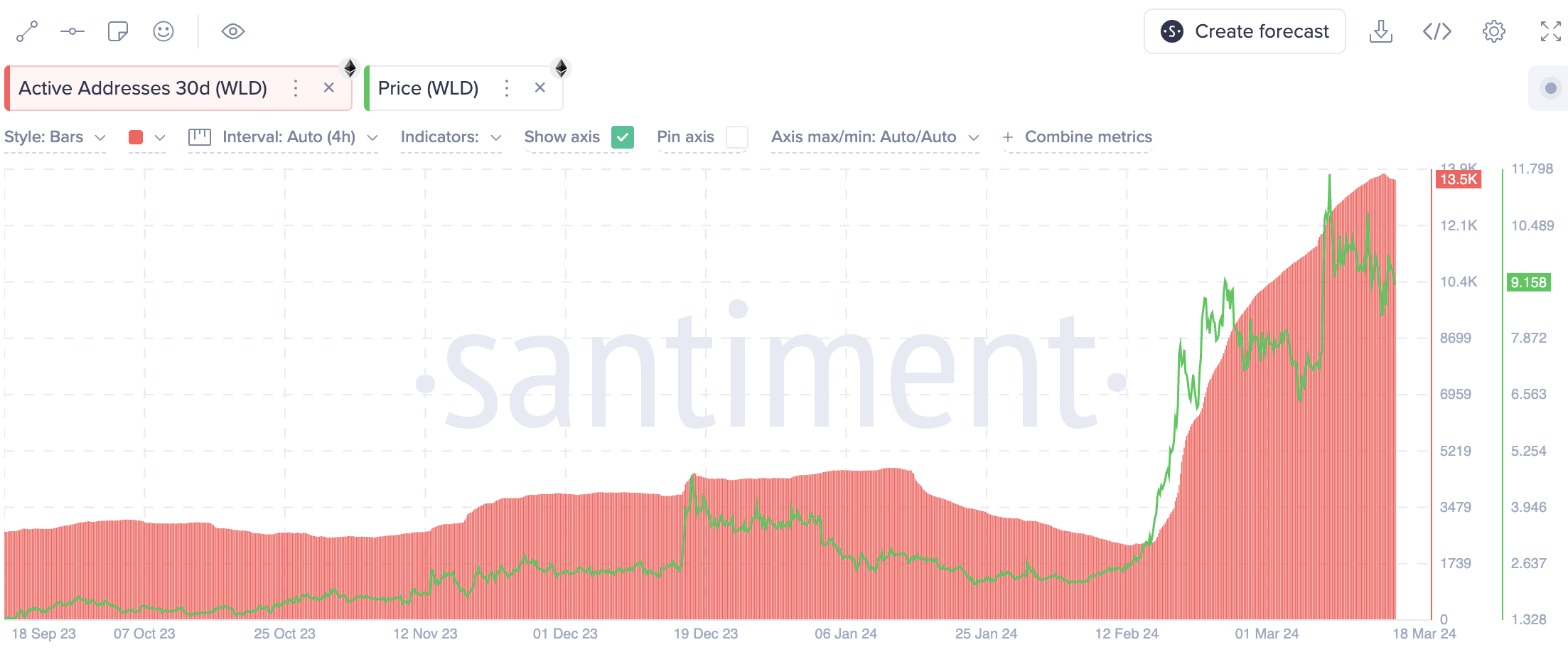
Task: Click the 9.158 current price label
Action: [1529, 282]
